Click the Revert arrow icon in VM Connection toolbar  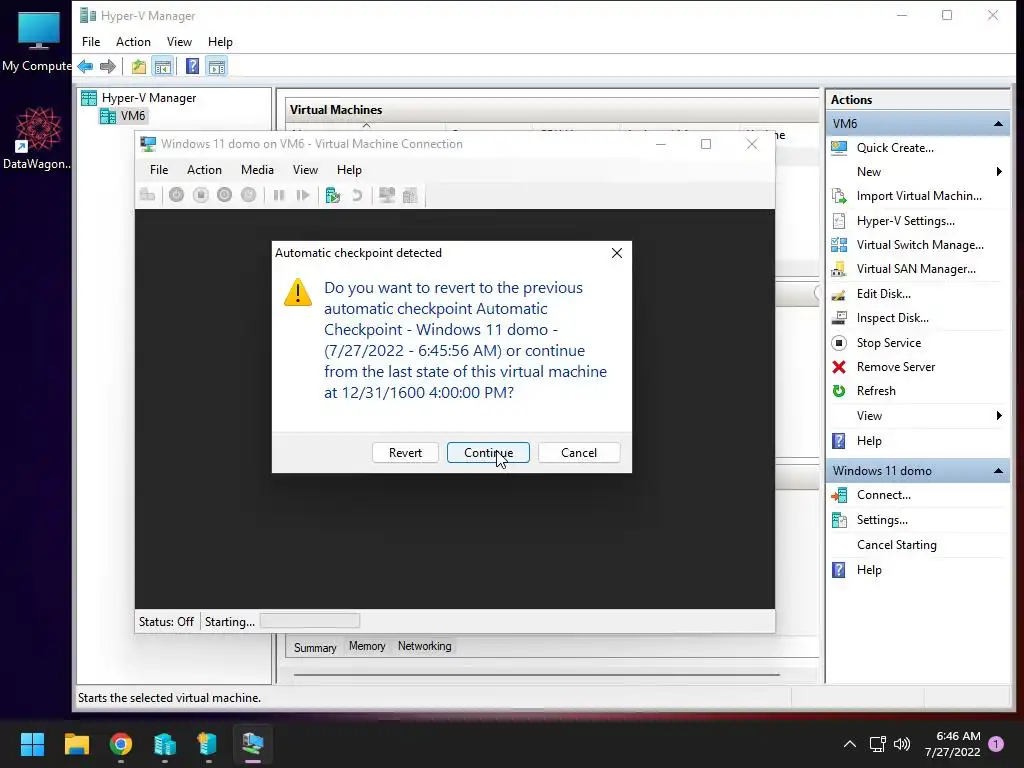[x=357, y=195]
